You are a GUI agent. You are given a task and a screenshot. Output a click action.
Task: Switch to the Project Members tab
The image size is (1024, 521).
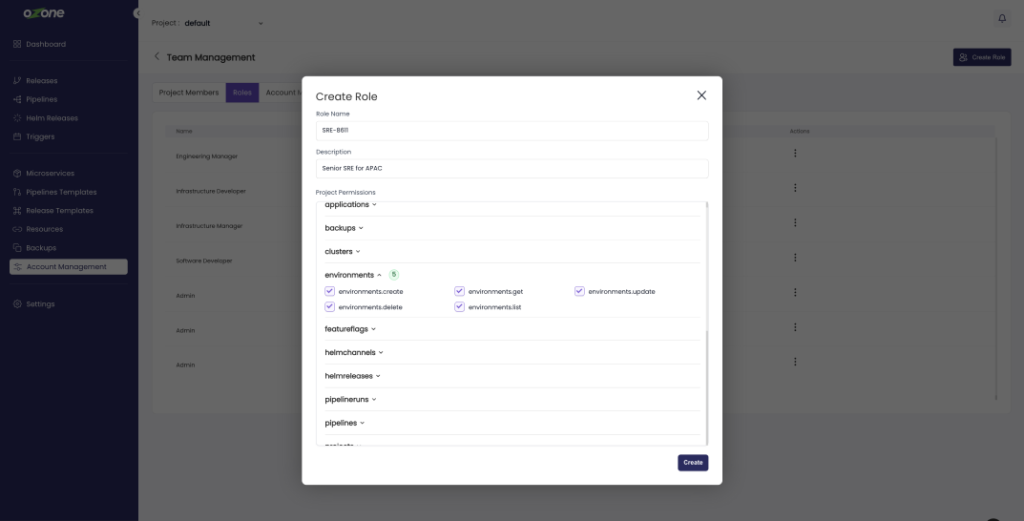tap(189, 93)
